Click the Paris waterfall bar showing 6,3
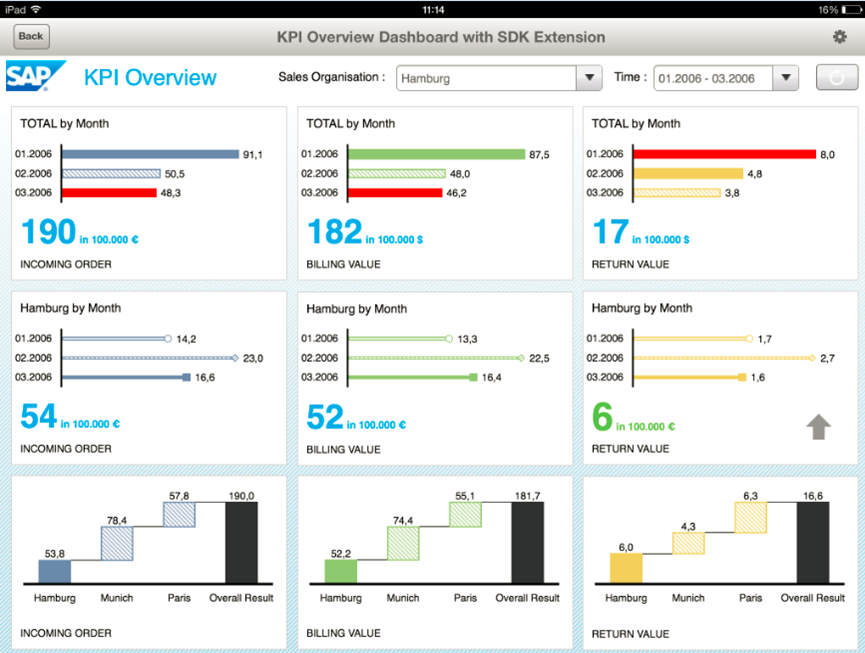The width and height of the screenshot is (865, 653). pyautogui.click(x=750, y=518)
